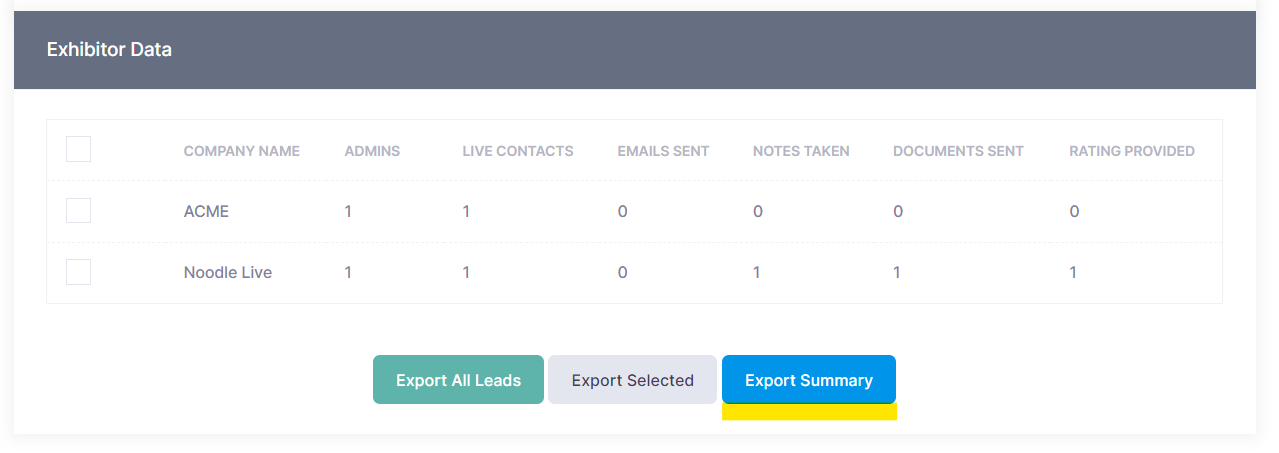Select the Noodle Live row checkbox
This screenshot has width=1279, height=453.
[x=78, y=272]
